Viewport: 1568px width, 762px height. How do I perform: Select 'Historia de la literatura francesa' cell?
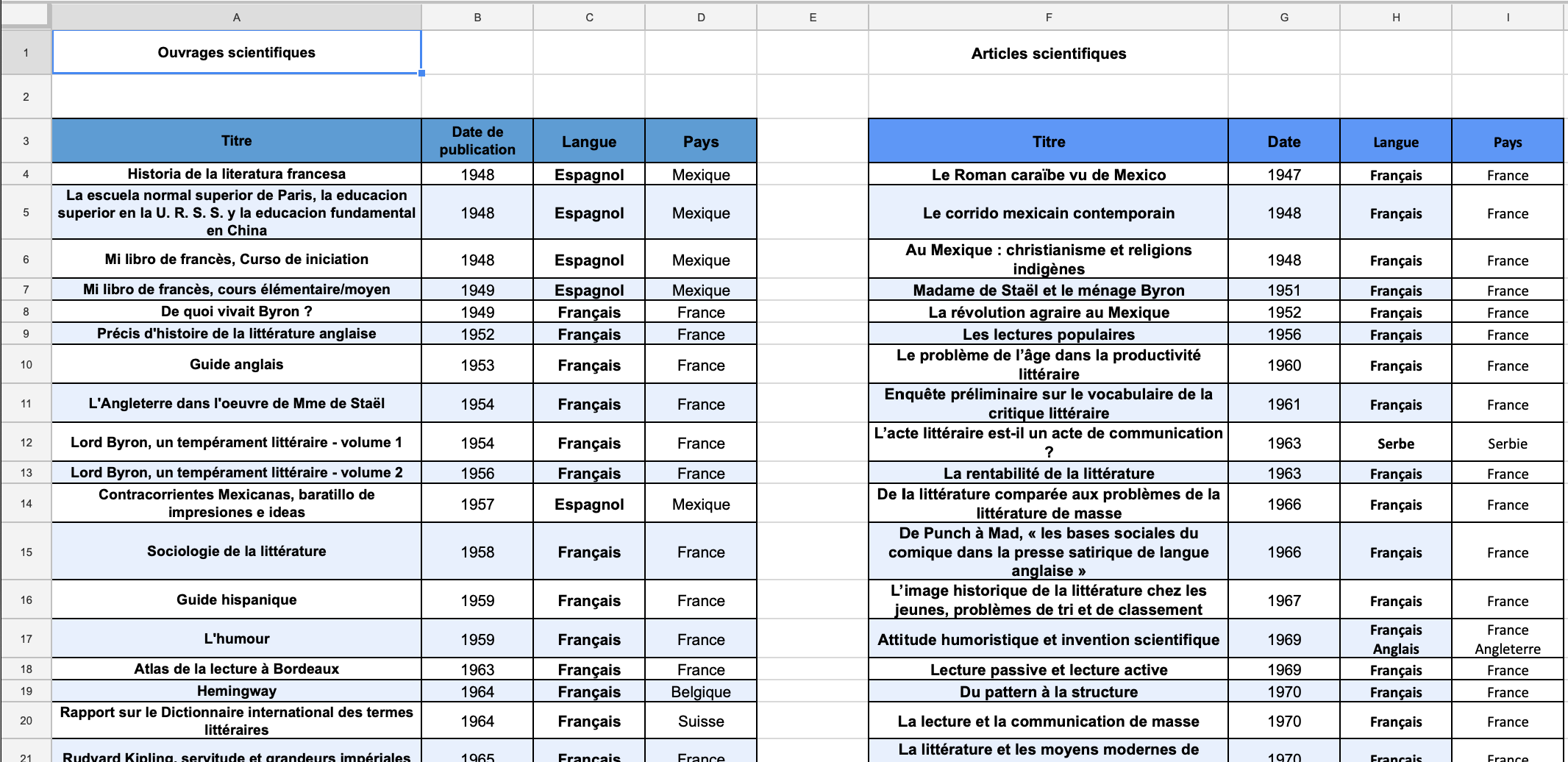click(236, 174)
